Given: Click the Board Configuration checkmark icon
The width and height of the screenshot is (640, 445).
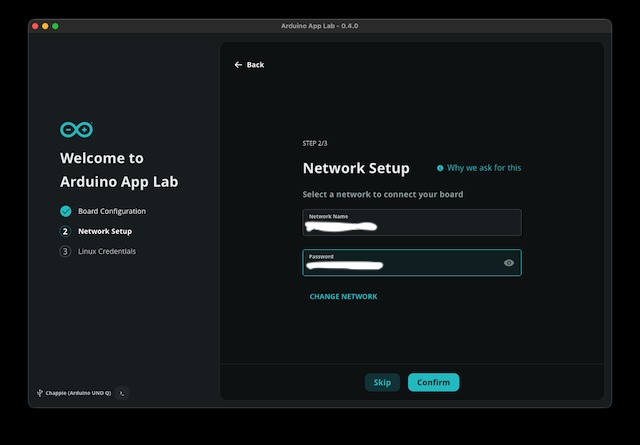Looking at the screenshot, I should point(65,211).
